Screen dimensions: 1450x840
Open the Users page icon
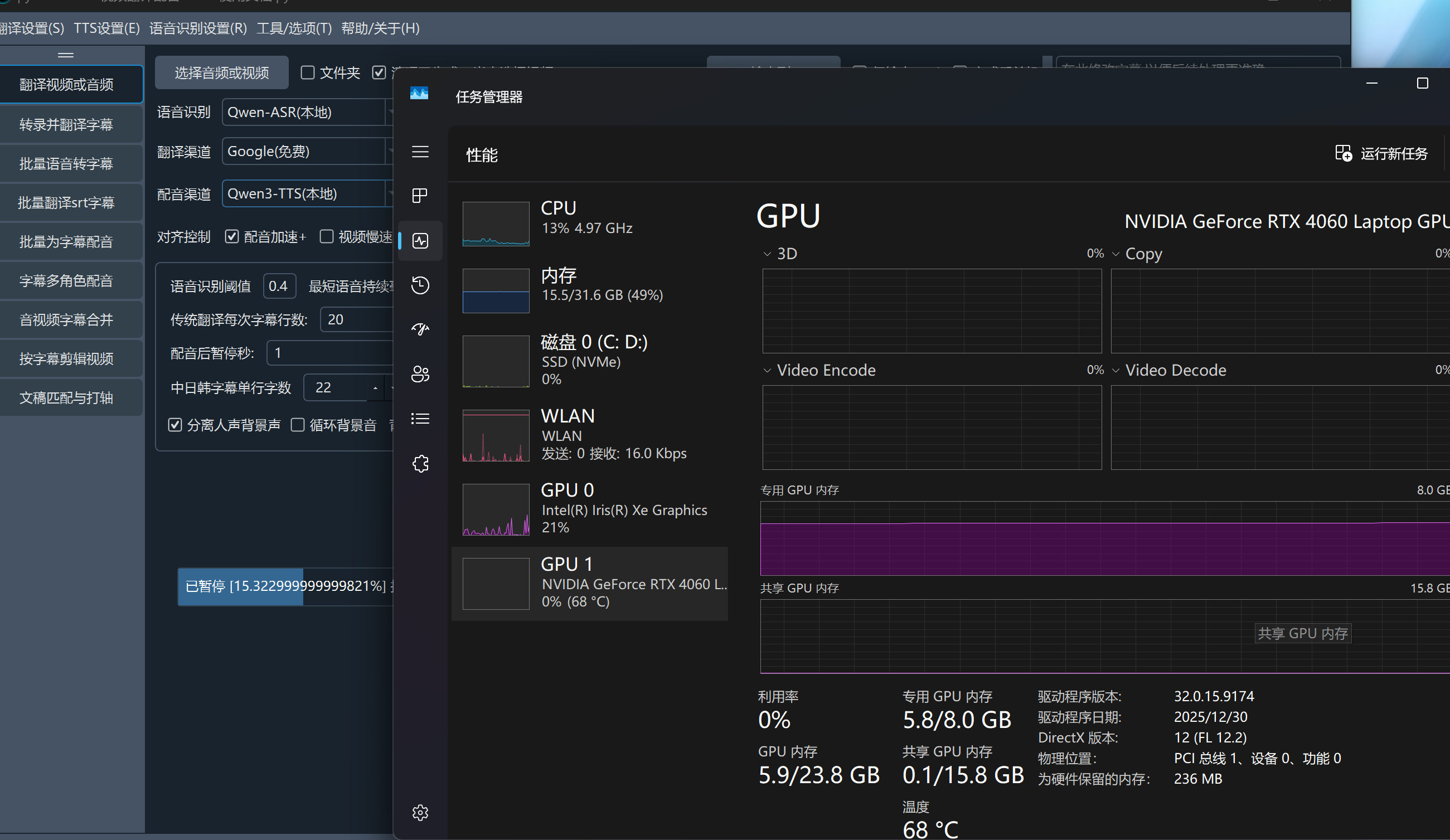point(420,374)
